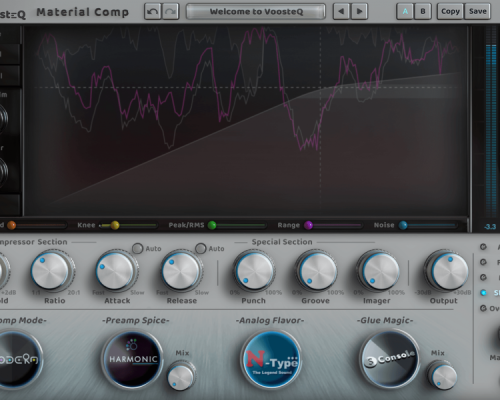Click the yellow Knee slider handle
The image size is (500, 400).
click(115, 225)
